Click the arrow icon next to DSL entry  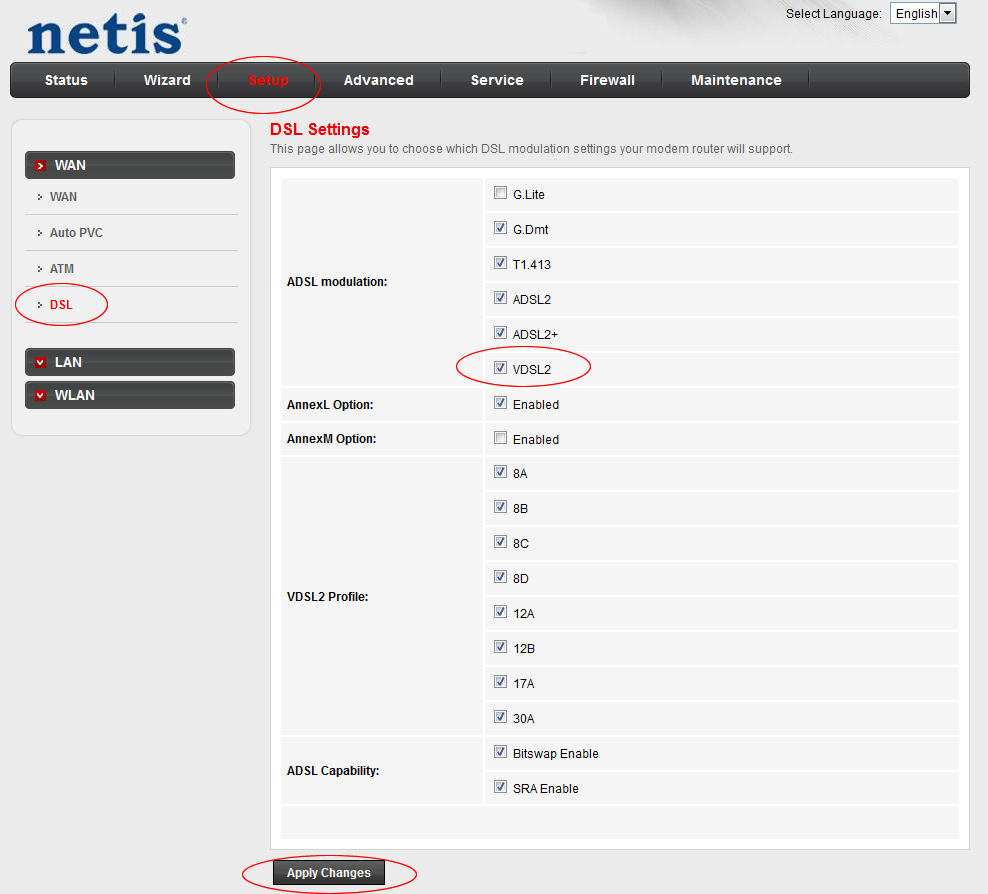click(x=40, y=304)
